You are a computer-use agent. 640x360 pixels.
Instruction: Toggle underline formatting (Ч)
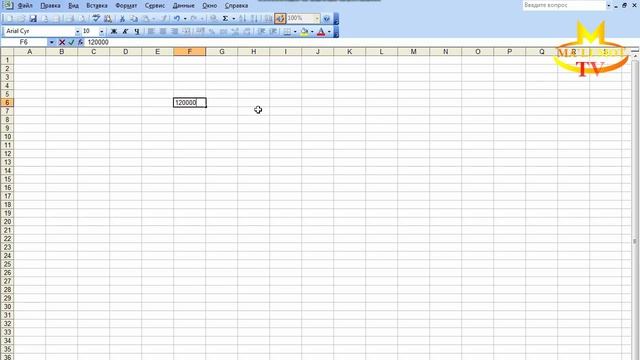point(137,31)
